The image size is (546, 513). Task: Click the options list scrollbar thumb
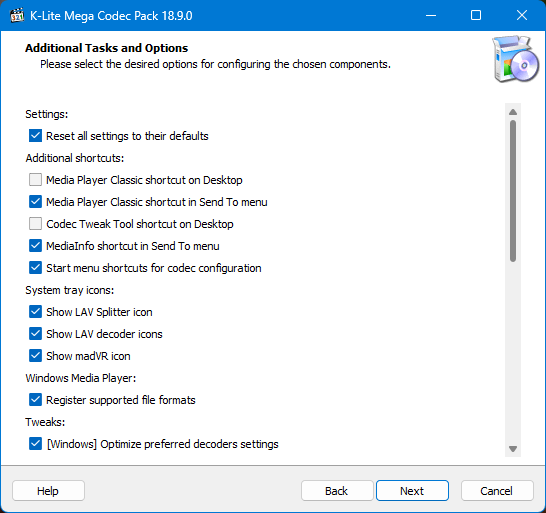pos(513,191)
